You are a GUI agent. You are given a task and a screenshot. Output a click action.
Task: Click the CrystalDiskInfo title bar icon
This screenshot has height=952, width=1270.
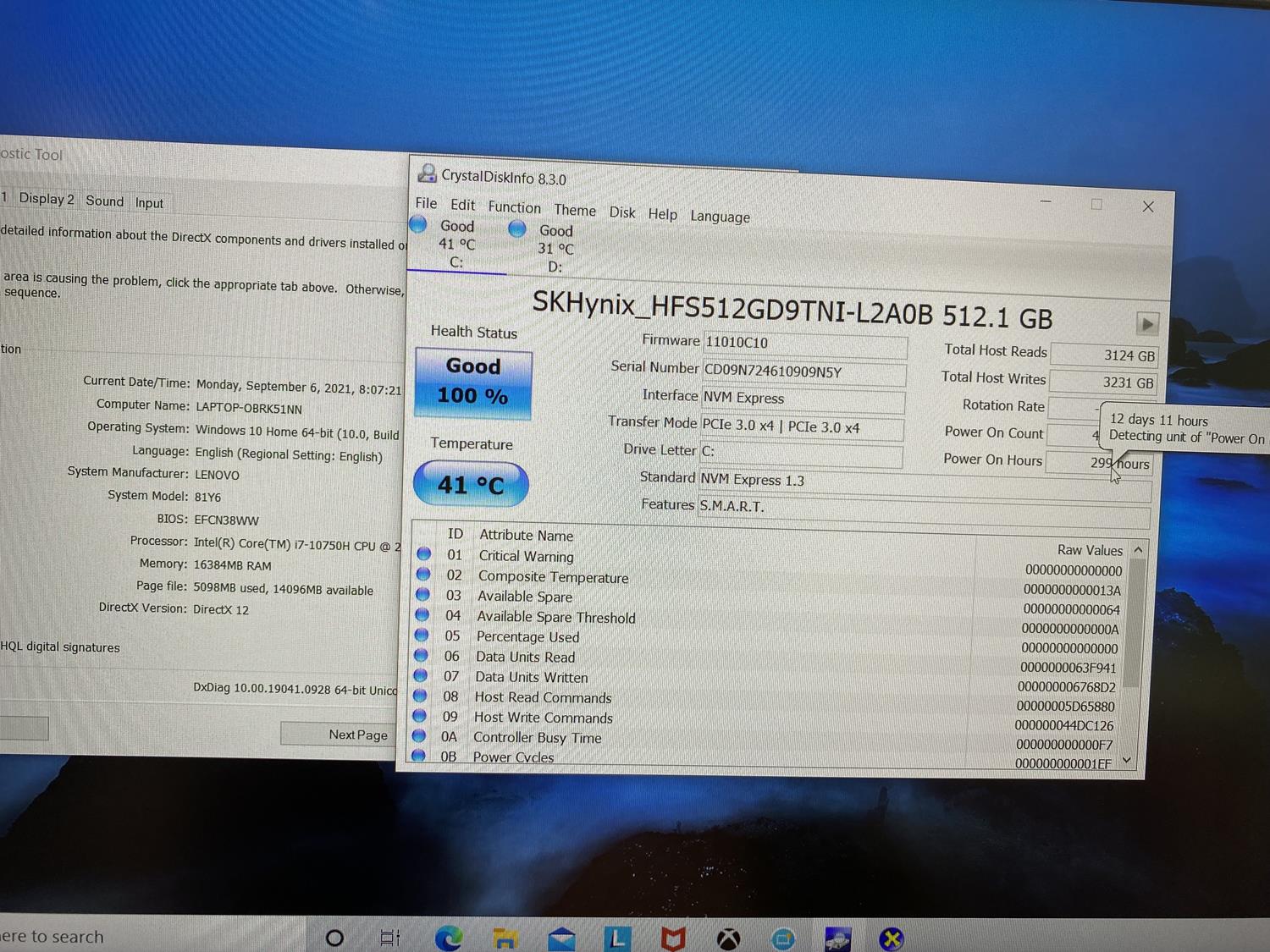click(x=427, y=173)
